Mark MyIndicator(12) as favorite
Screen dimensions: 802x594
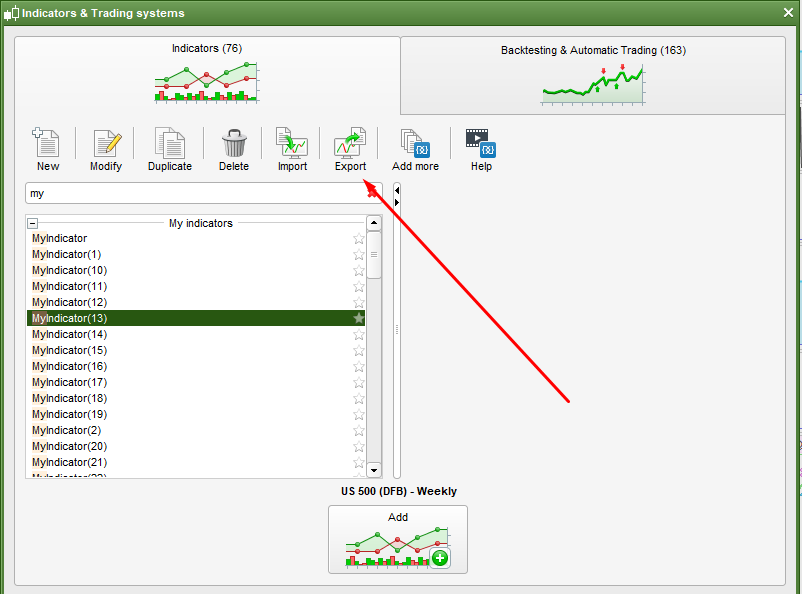click(x=359, y=302)
